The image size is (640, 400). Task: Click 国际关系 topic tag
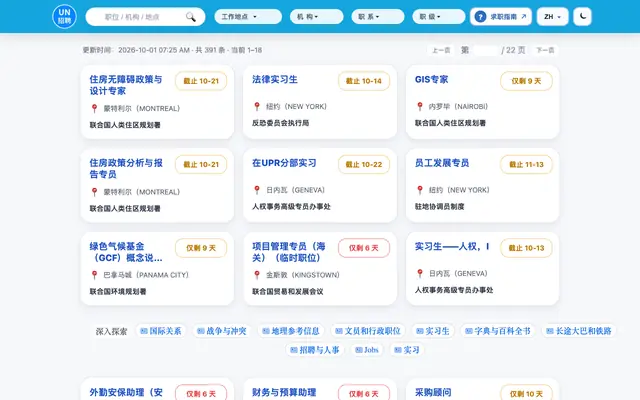coord(161,331)
